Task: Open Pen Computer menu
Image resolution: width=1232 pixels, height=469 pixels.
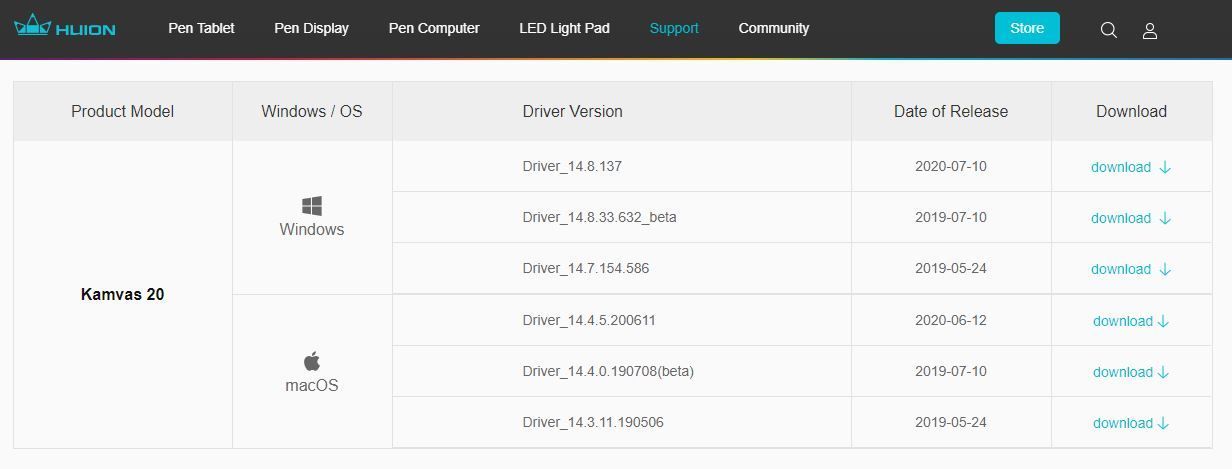Action: pyautogui.click(x=434, y=28)
